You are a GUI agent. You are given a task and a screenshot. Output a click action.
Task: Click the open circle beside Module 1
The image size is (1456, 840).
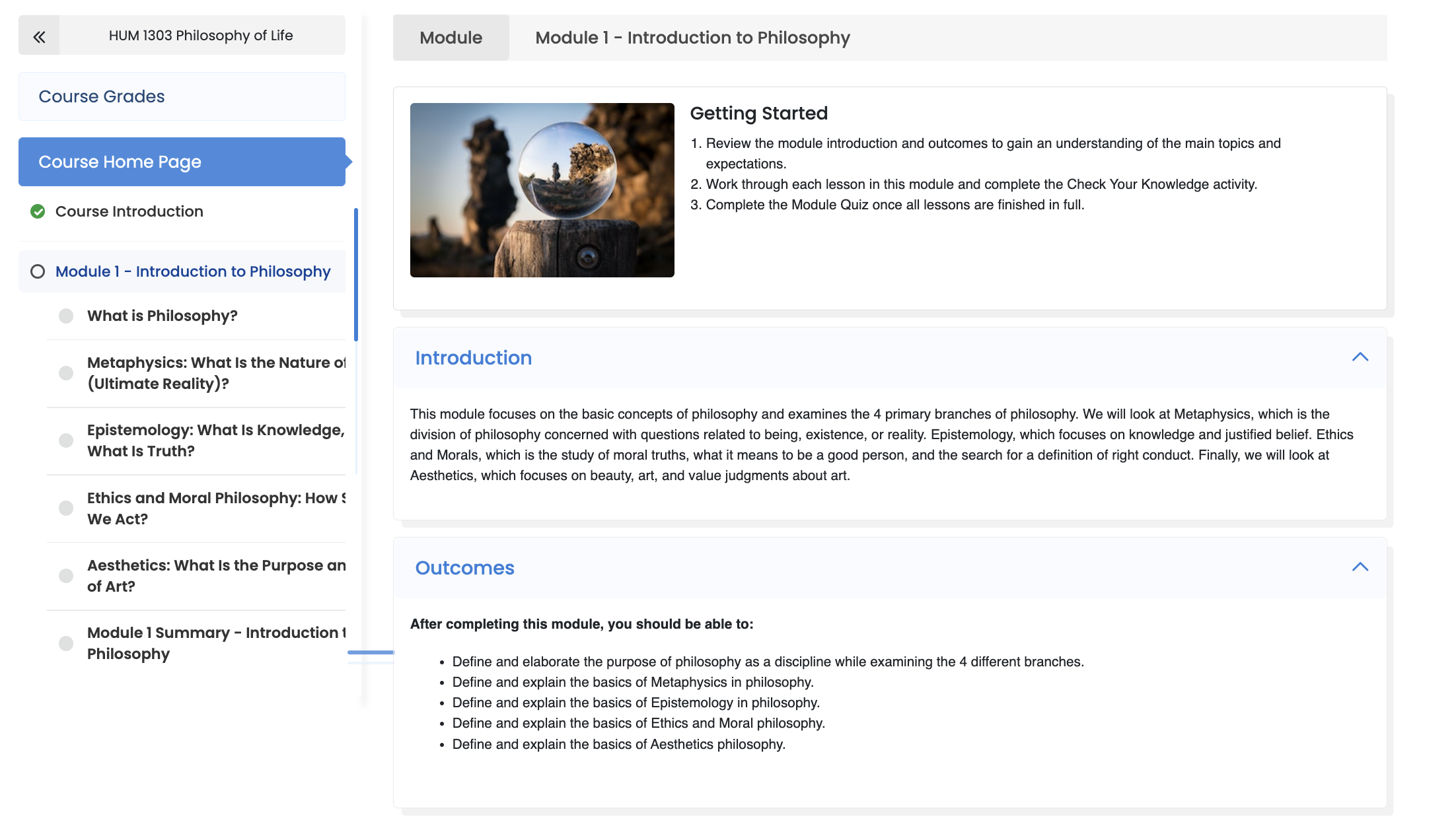(38, 271)
